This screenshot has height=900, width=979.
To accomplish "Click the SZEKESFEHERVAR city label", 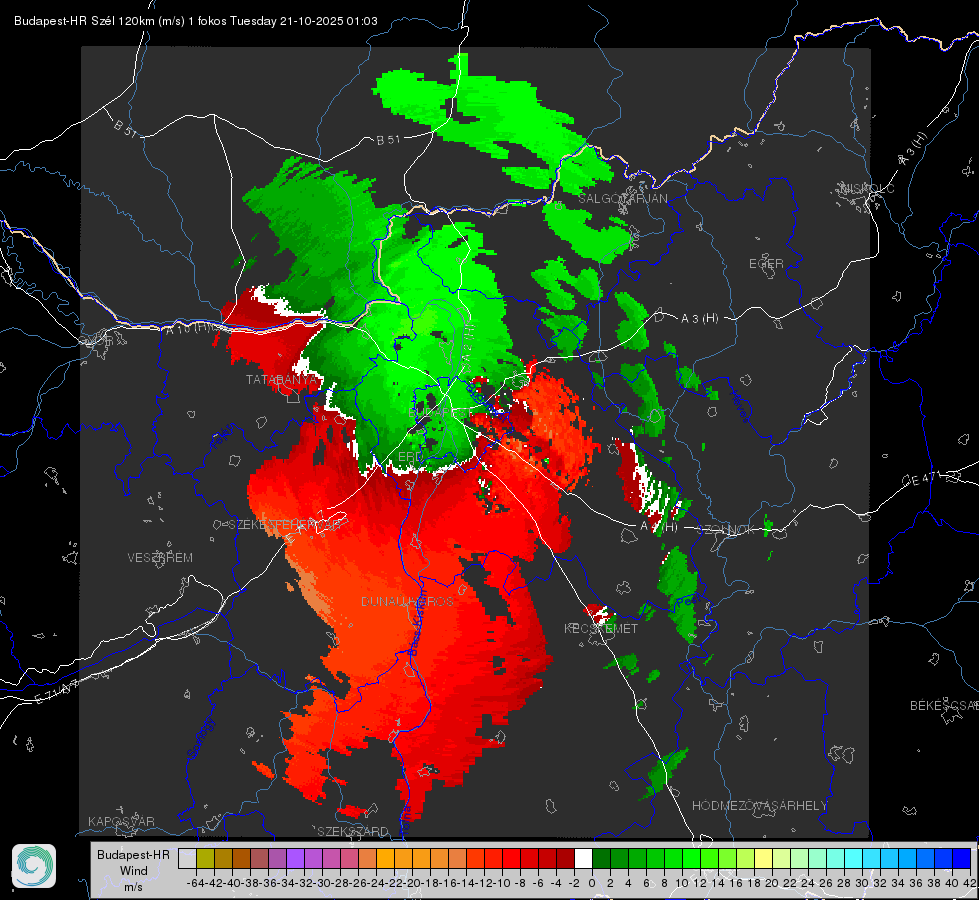I will click(x=283, y=525).
